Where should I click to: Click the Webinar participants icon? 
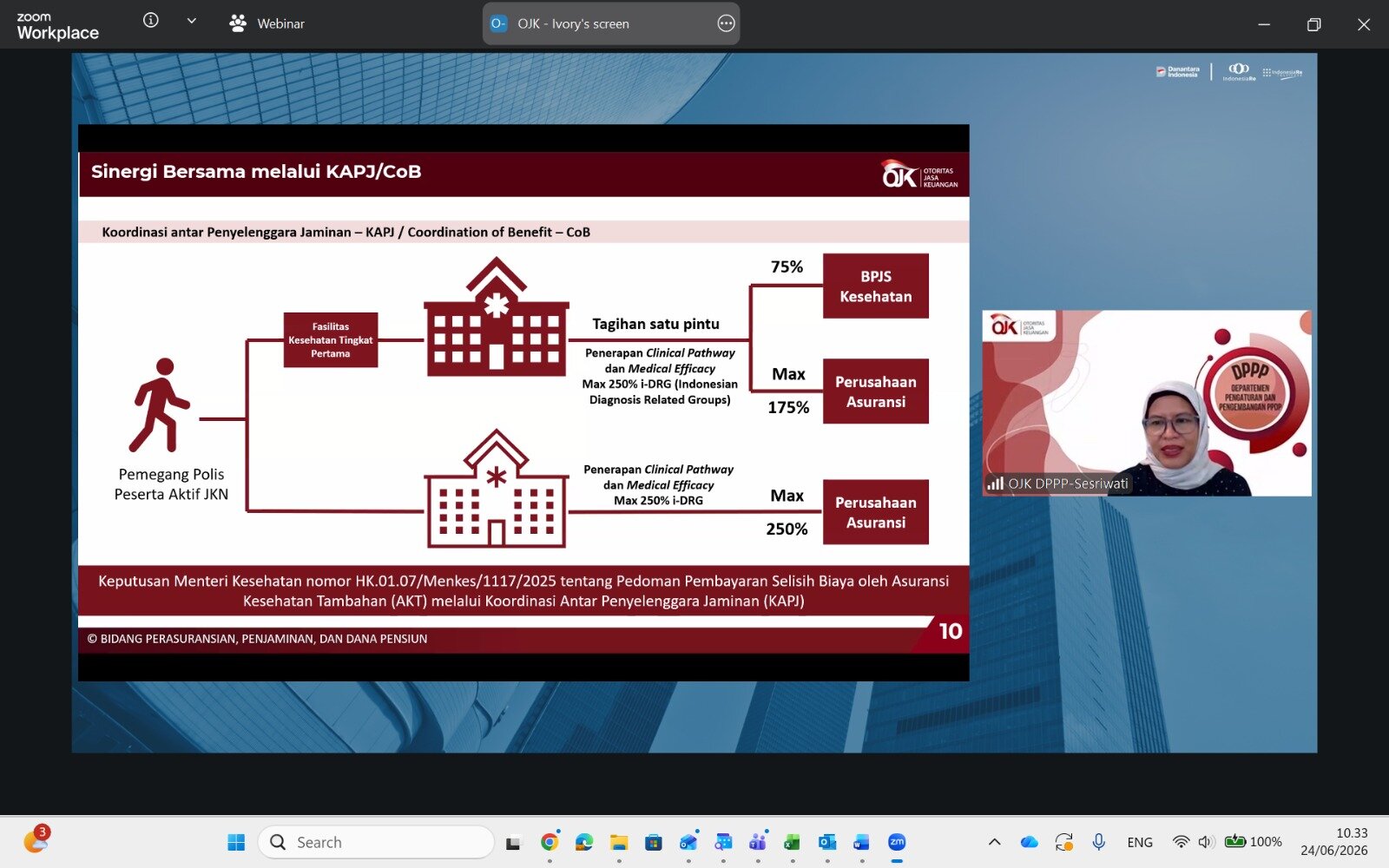click(237, 23)
